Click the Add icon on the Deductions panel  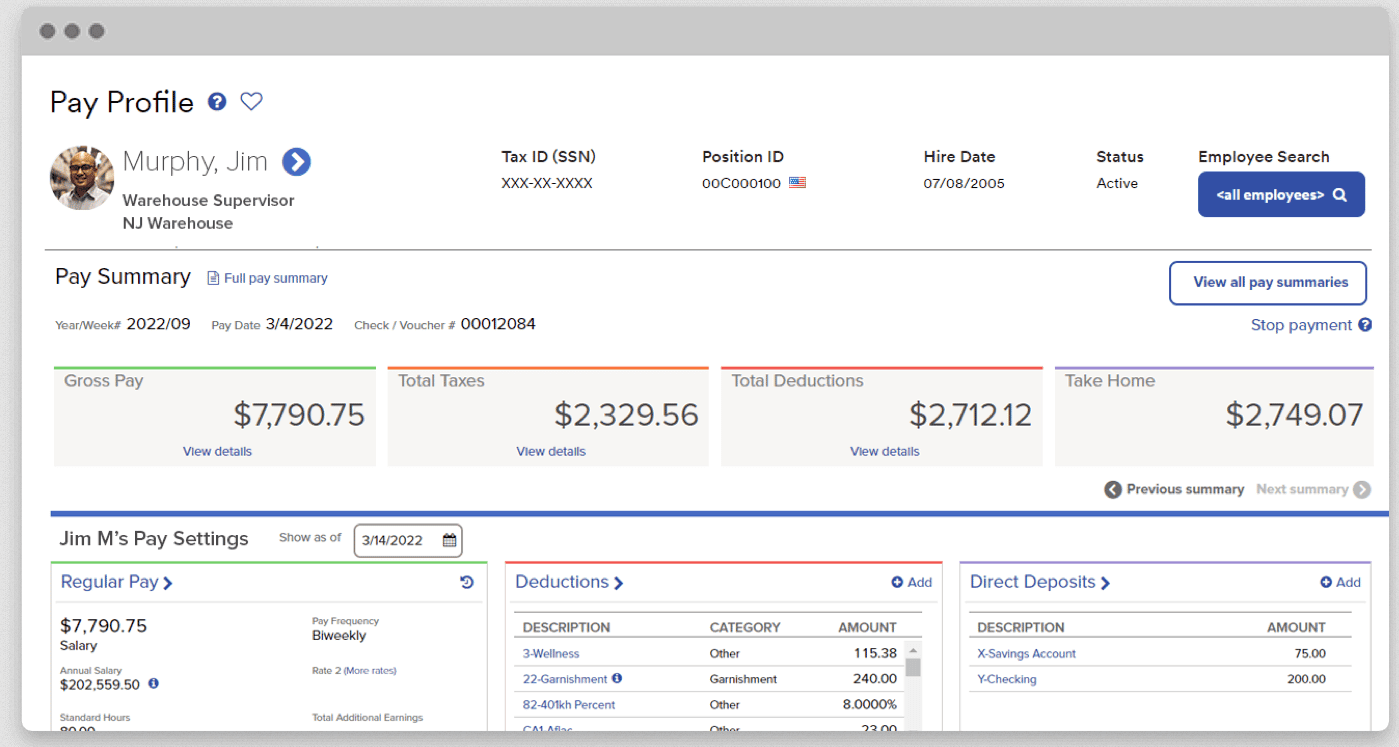coord(895,581)
